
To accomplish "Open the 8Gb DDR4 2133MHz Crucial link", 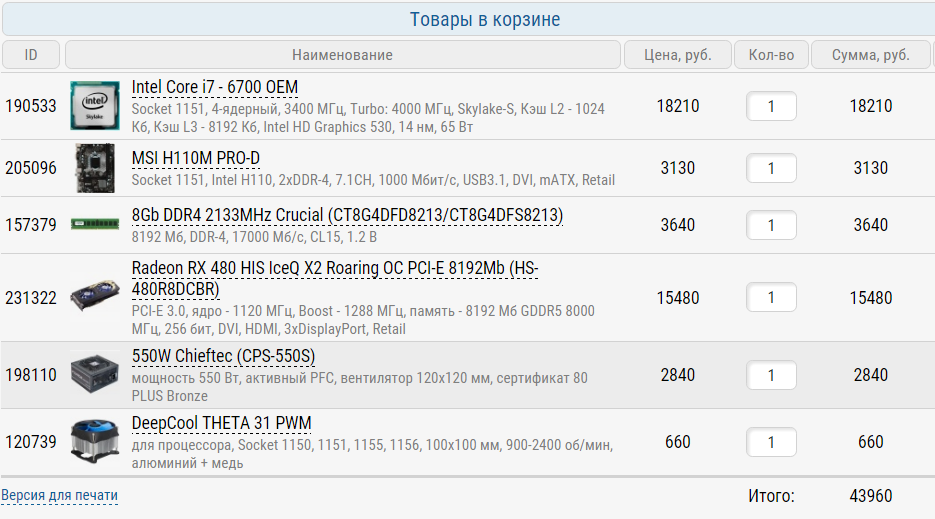I will [347, 215].
